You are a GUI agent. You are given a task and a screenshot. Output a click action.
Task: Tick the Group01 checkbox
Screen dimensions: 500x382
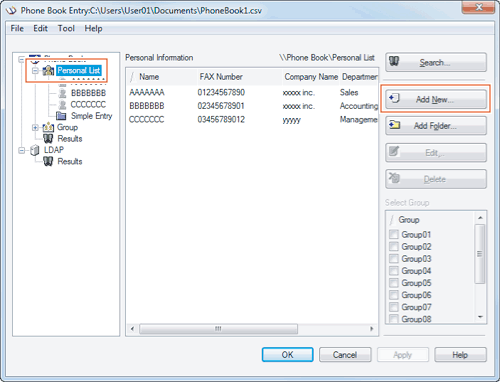(x=394, y=234)
